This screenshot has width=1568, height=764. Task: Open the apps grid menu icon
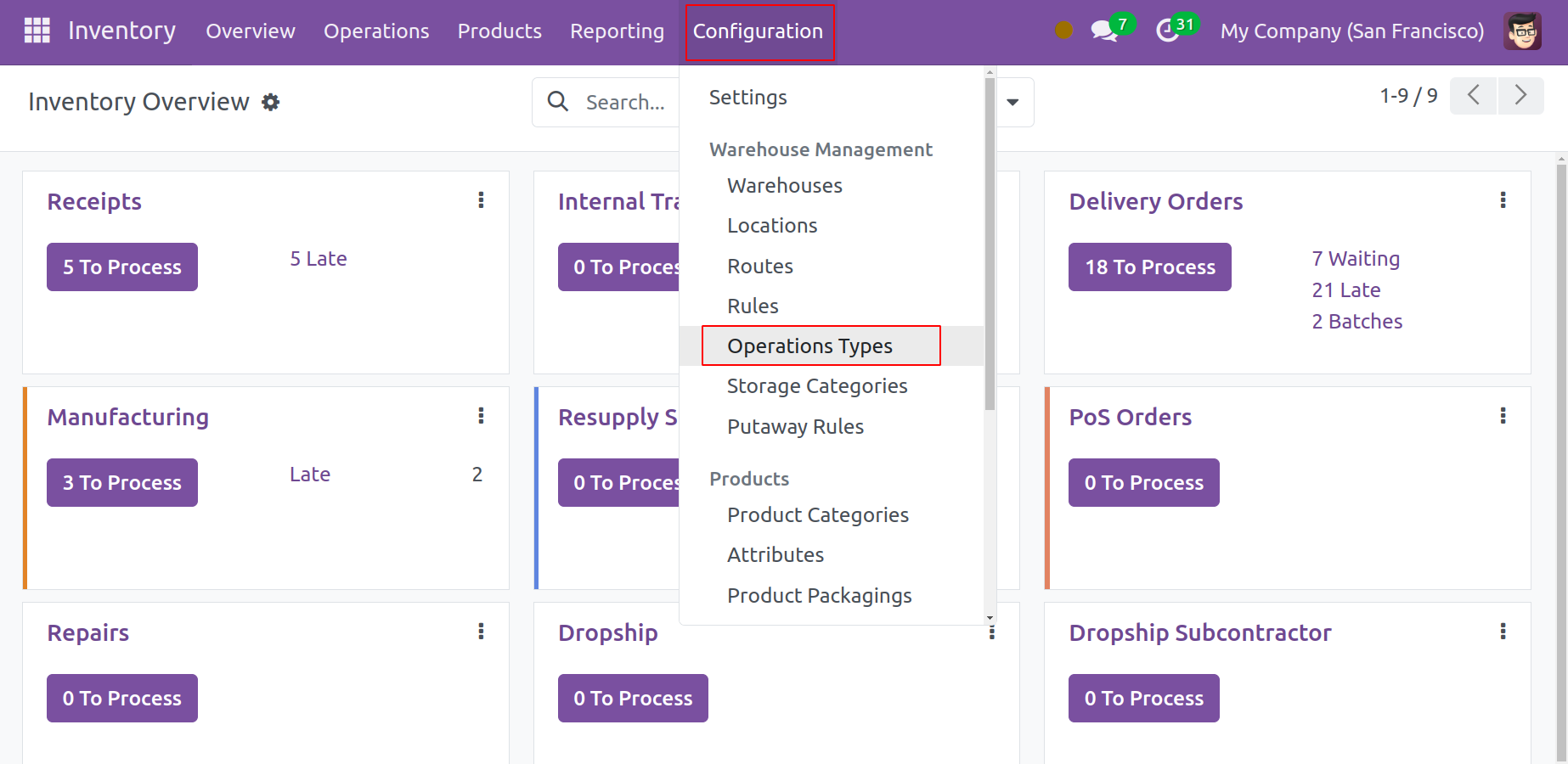point(37,31)
